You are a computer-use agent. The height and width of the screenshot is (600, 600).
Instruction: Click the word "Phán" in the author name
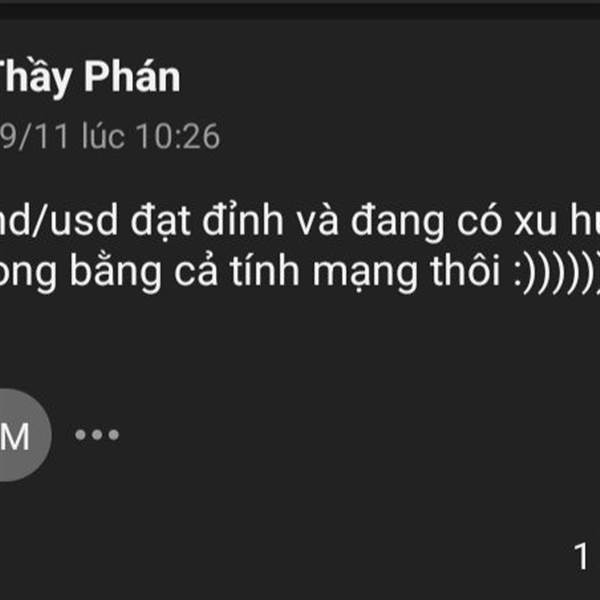pyautogui.click(x=132, y=77)
